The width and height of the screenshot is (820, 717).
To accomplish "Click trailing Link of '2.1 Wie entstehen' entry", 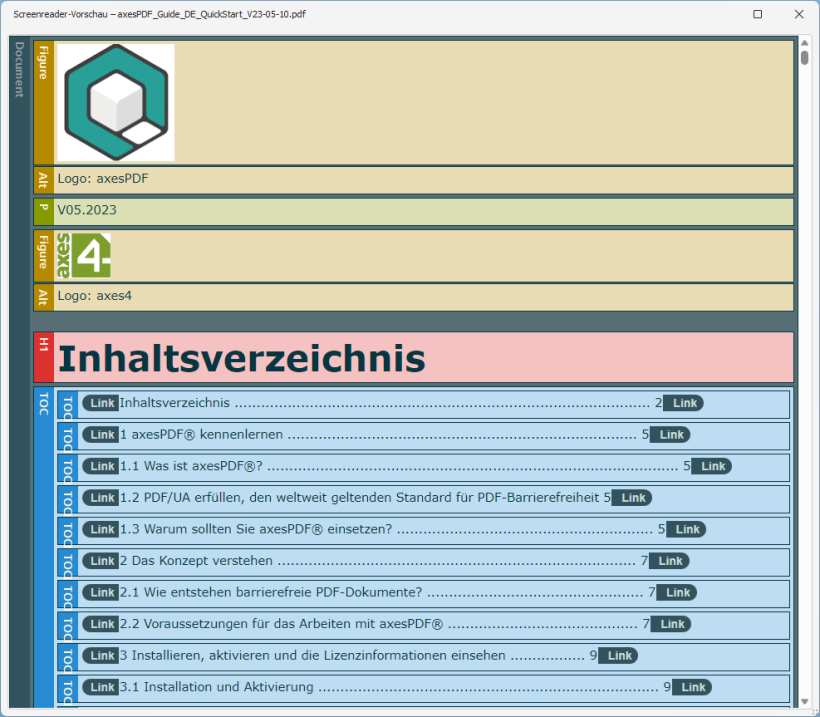I will (x=677, y=593).
